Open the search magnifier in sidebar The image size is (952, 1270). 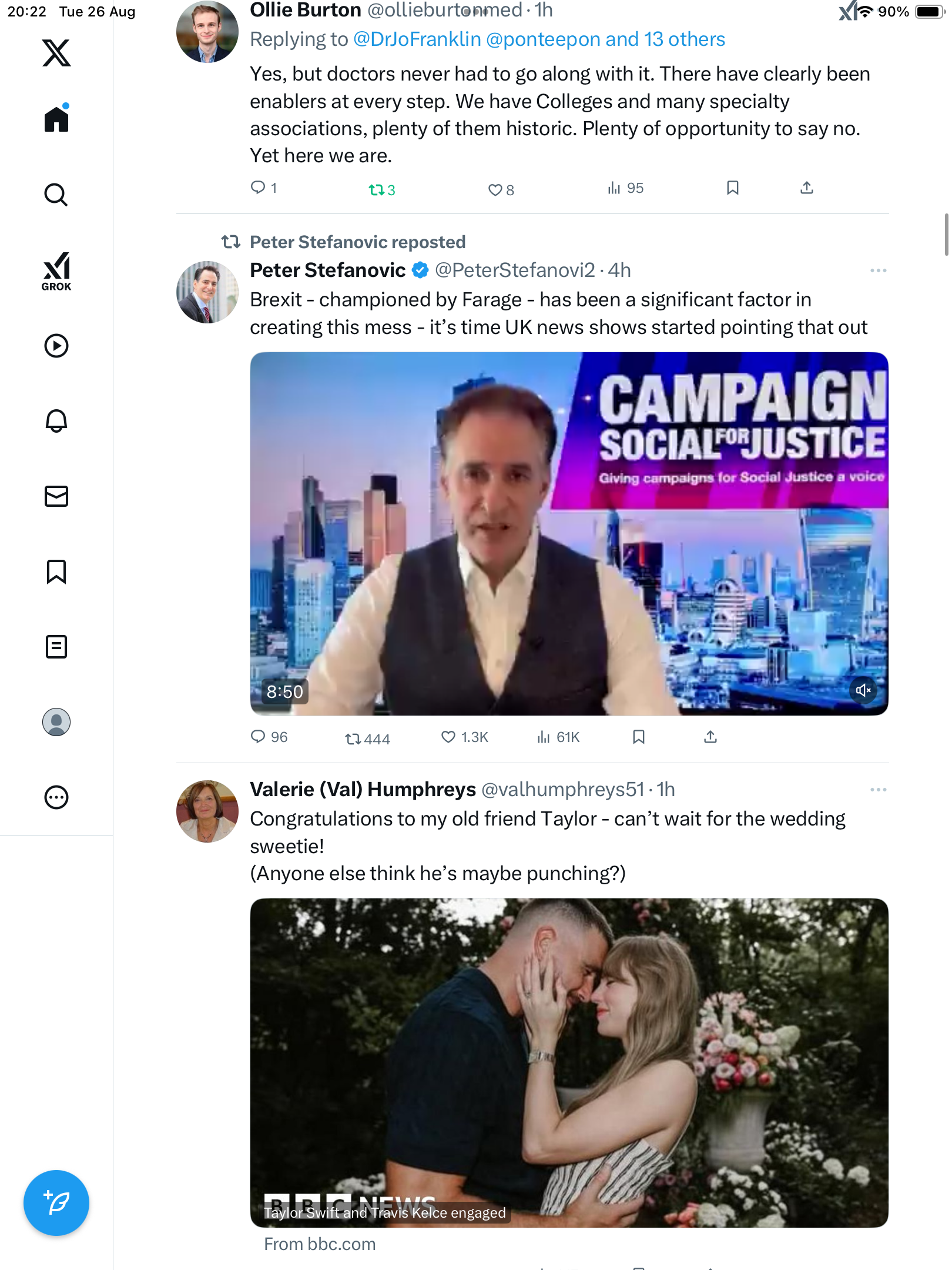tap(56, 195)
